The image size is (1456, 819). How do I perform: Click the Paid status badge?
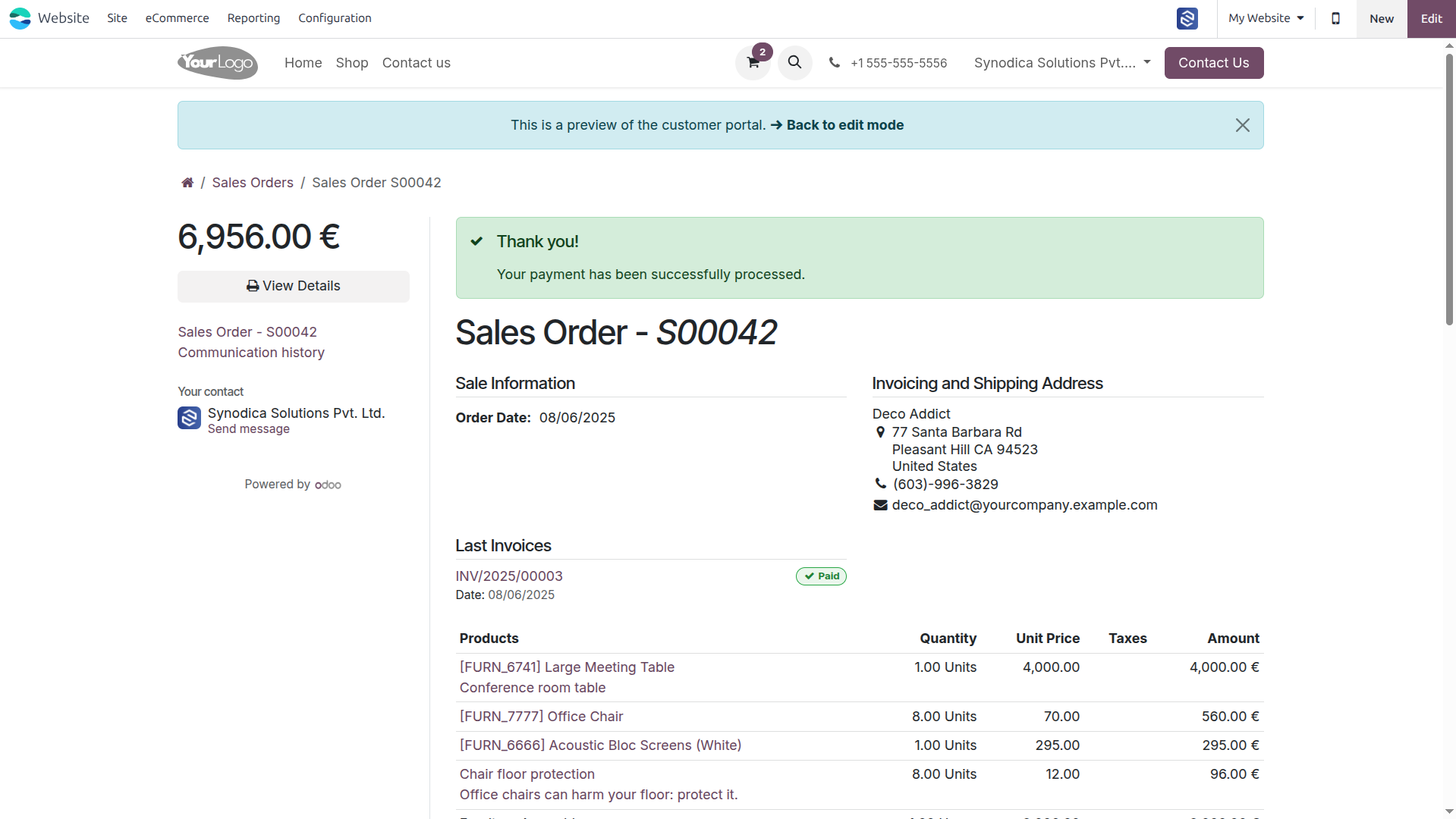click(x=821, y=576)
